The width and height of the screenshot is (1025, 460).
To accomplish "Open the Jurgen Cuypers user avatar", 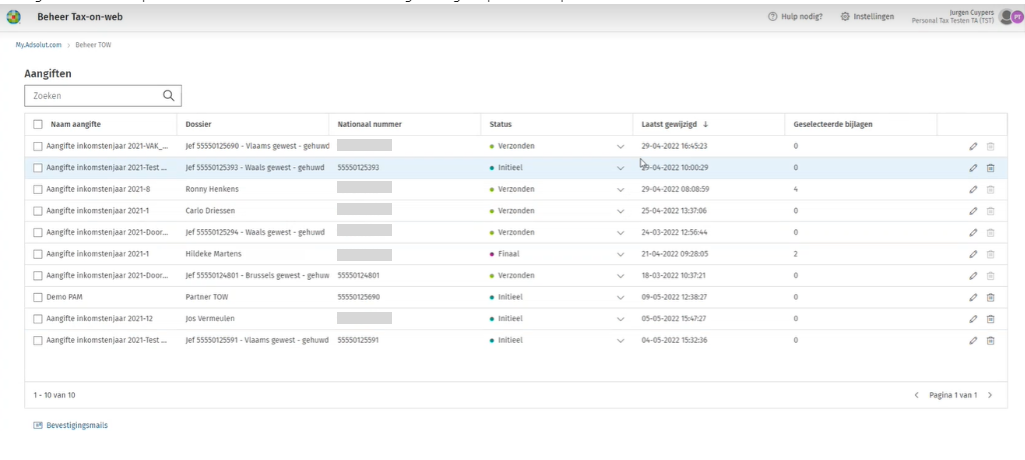I will point(1006,17).
